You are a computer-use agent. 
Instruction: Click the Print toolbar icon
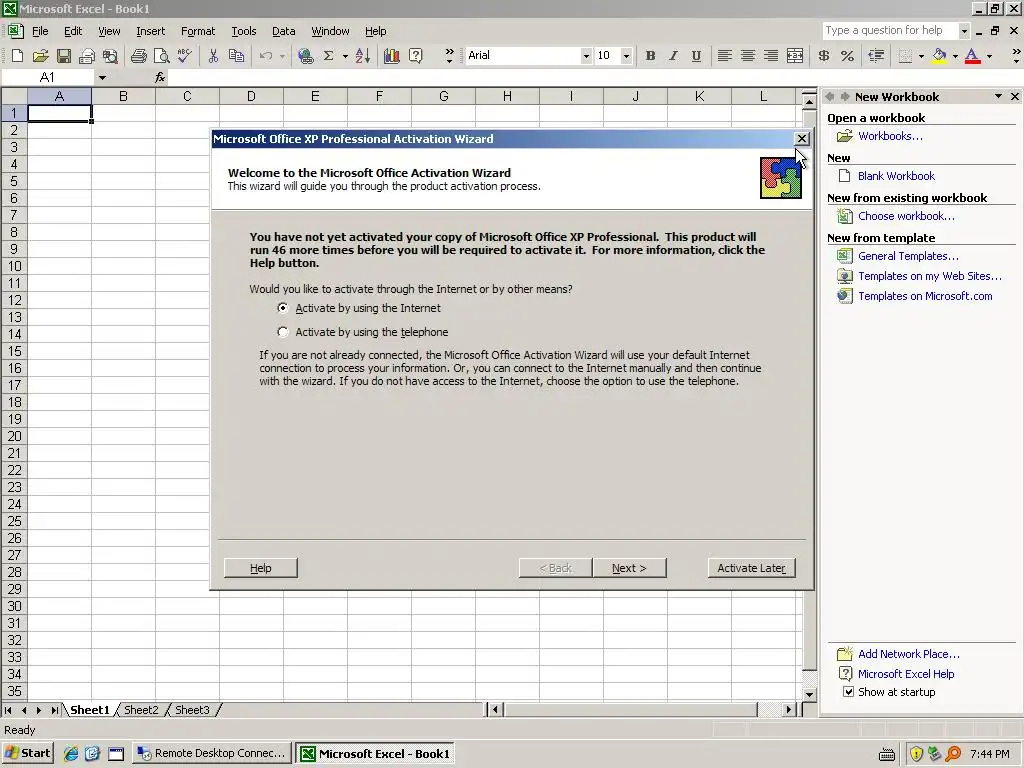coord(138,56)
